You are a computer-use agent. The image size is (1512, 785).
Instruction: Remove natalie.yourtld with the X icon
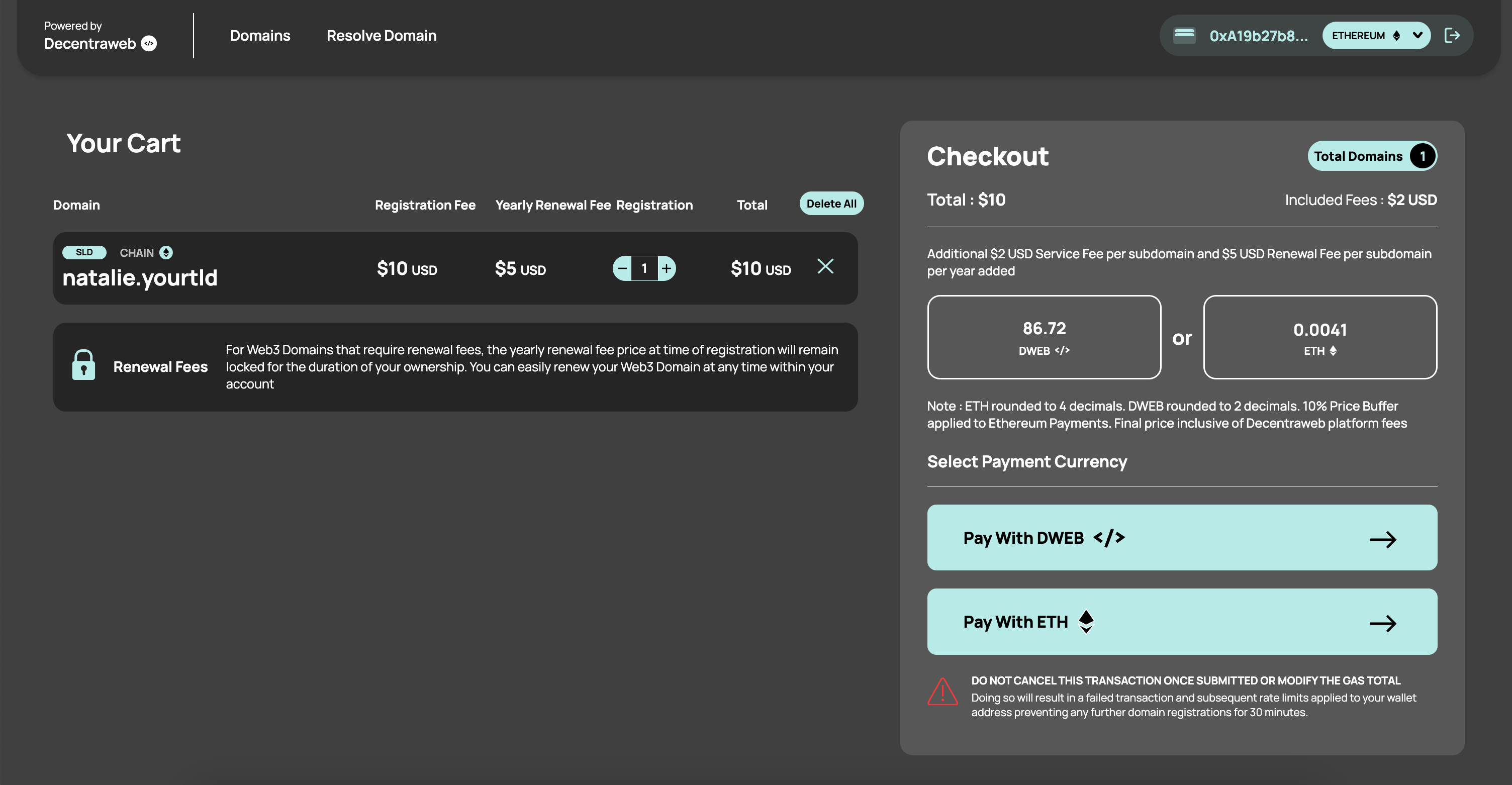[x=825, y=266]
